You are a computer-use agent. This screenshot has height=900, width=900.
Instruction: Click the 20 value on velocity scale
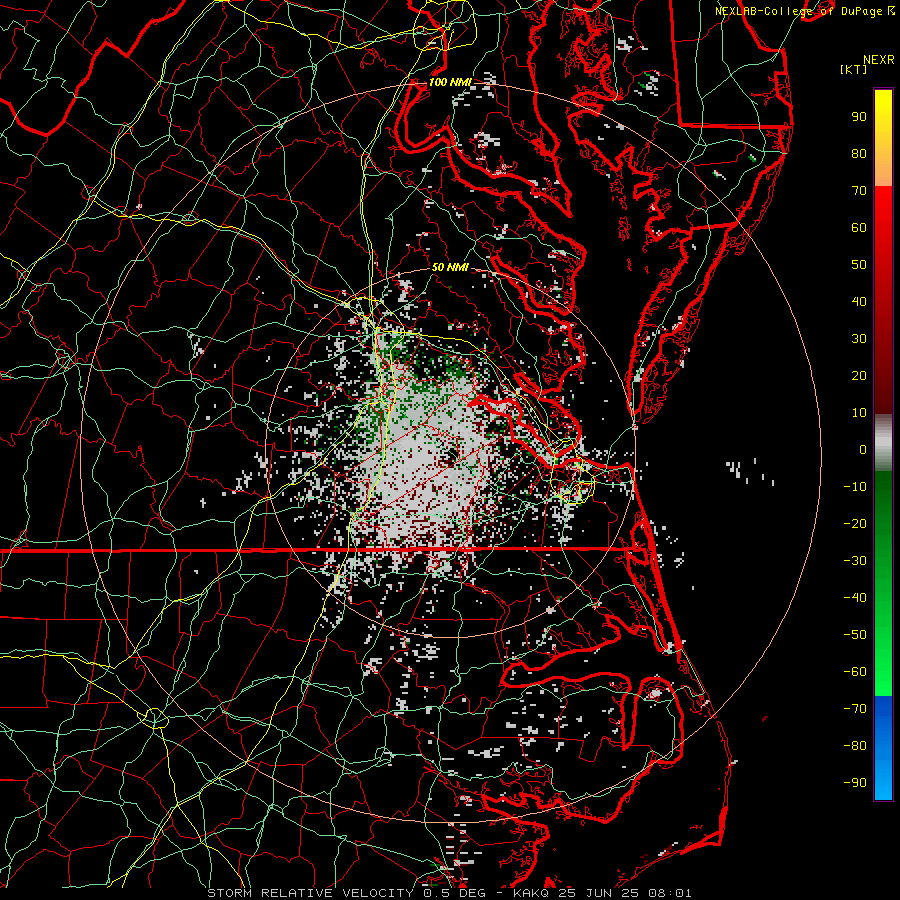pyautogui.click(x=859, y=376)
